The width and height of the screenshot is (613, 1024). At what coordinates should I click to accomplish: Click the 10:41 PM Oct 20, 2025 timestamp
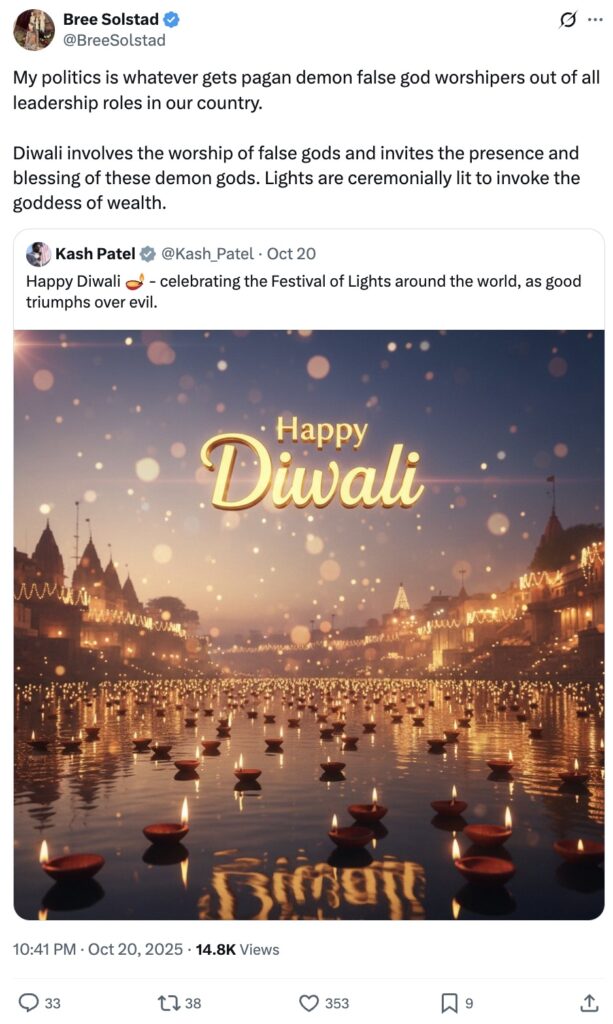click(95, 949)
